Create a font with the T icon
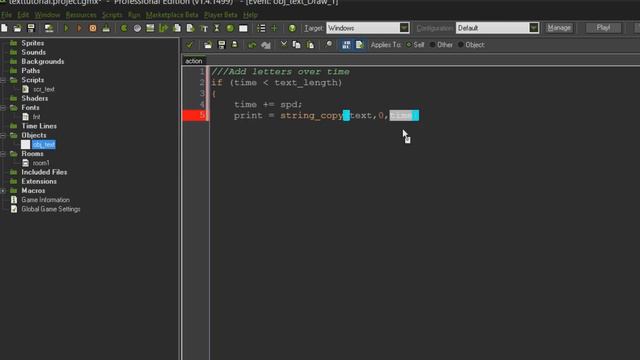 click(x=204, y=28)
